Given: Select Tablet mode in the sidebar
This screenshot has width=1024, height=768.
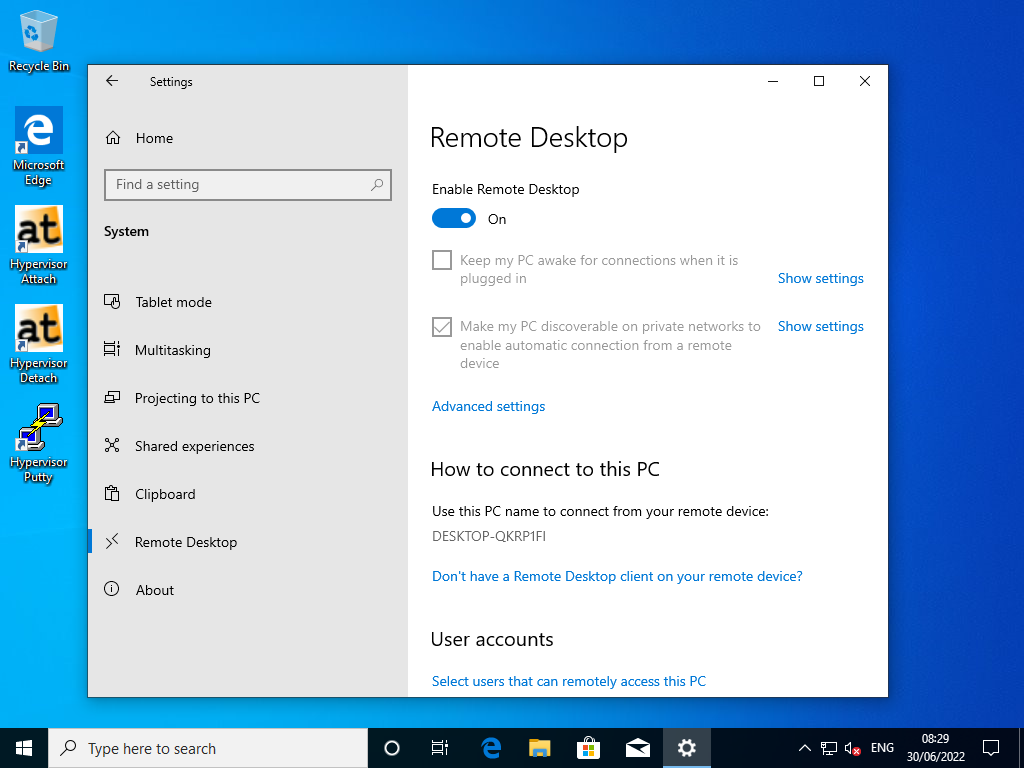Looking at the screenshot, I should pos(174,301).
